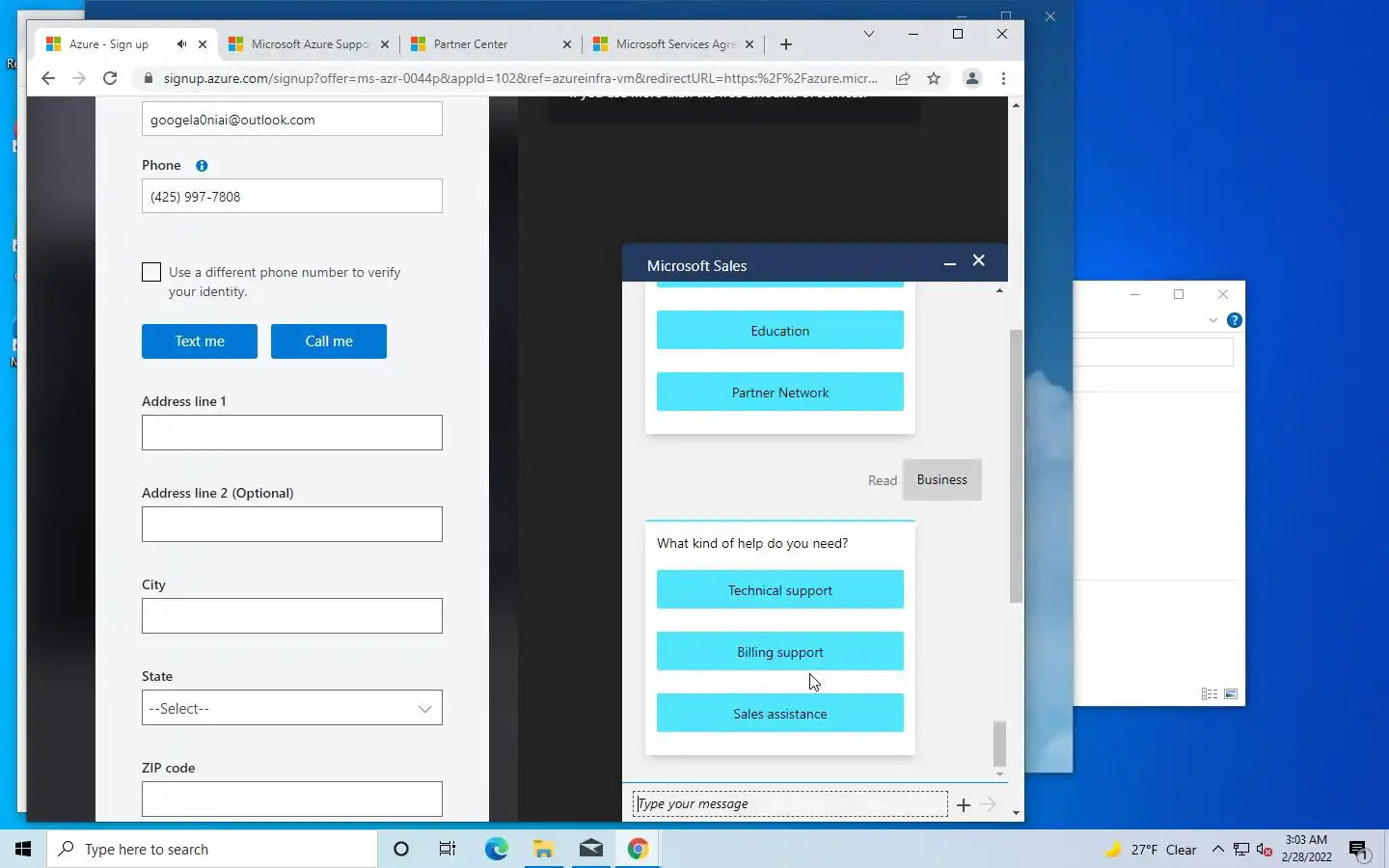
Task: Expand the State select dropdown
Action: click(292, 708)
